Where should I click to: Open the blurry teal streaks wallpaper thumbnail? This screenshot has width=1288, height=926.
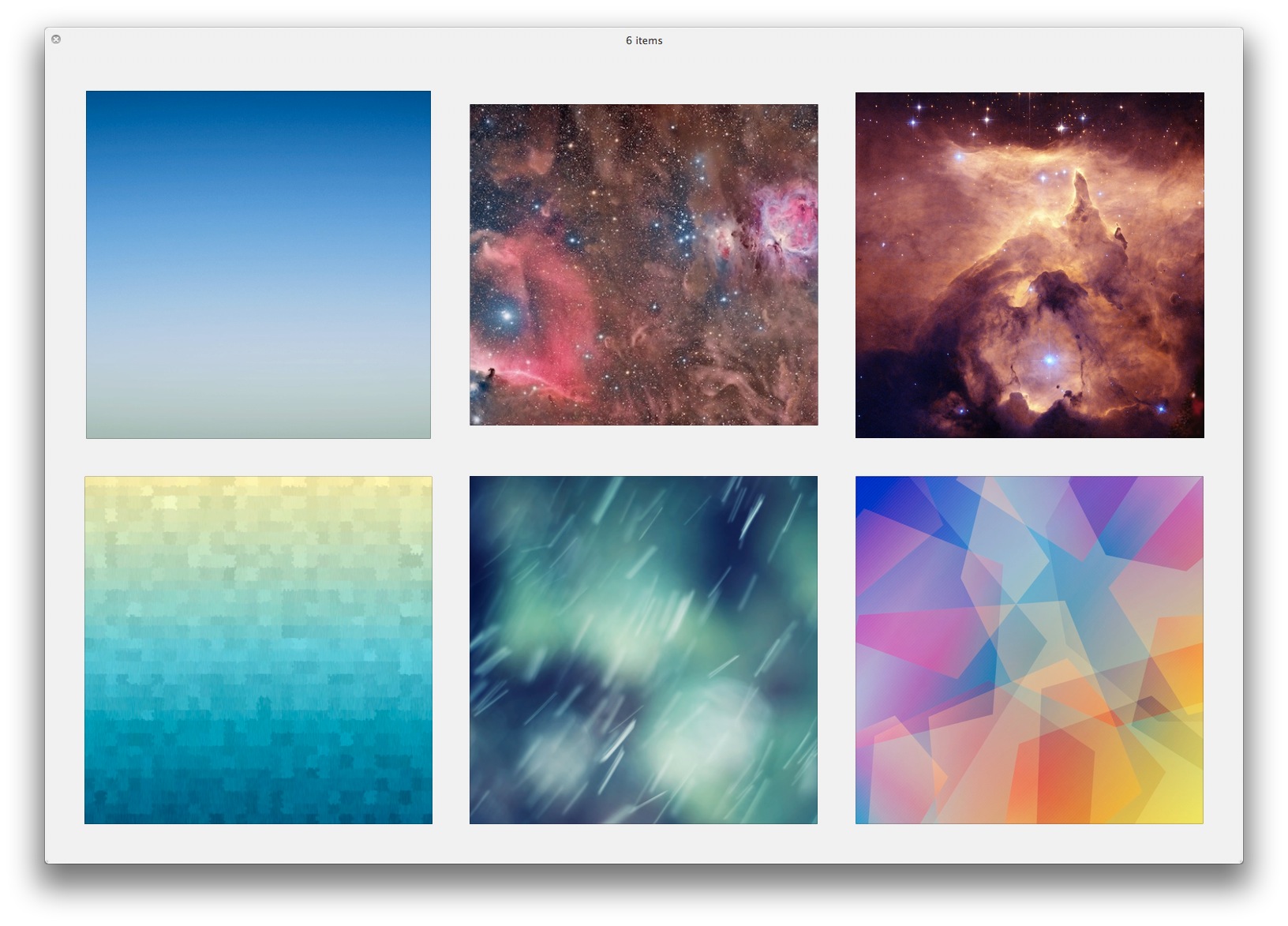pyautogui.click(x=643, y=650)
